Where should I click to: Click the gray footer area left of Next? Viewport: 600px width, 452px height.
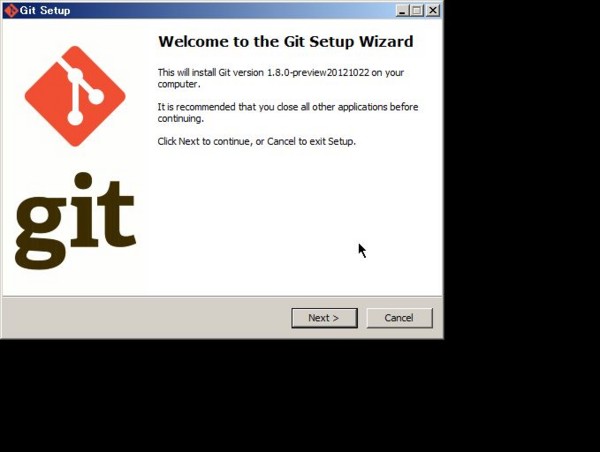point(145,318)
